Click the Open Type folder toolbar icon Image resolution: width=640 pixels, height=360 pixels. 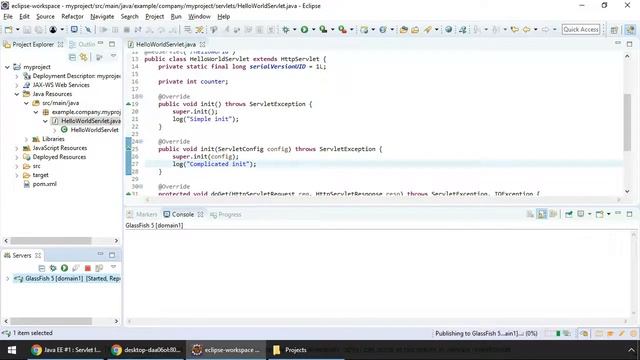(x=404, y=29)
